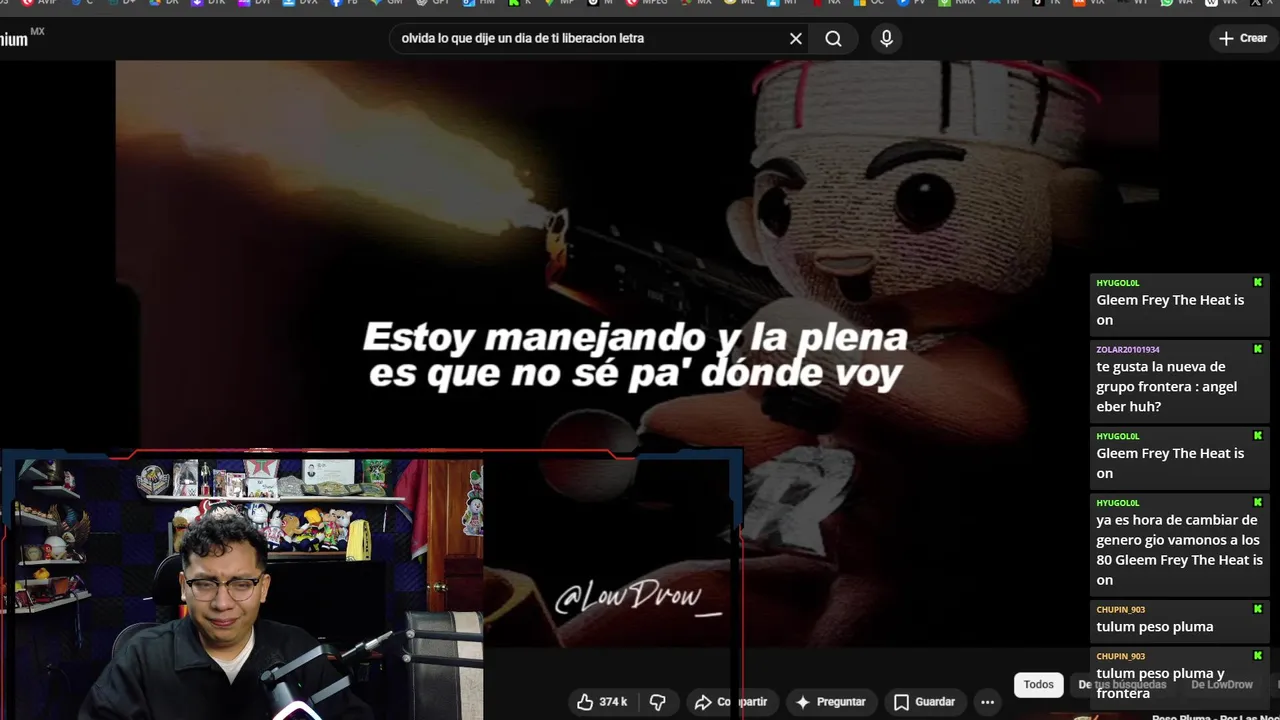Open the YouTube Premium MX logo
The width and height of the screenshot is (1280, 720).
tap(22, 38)
